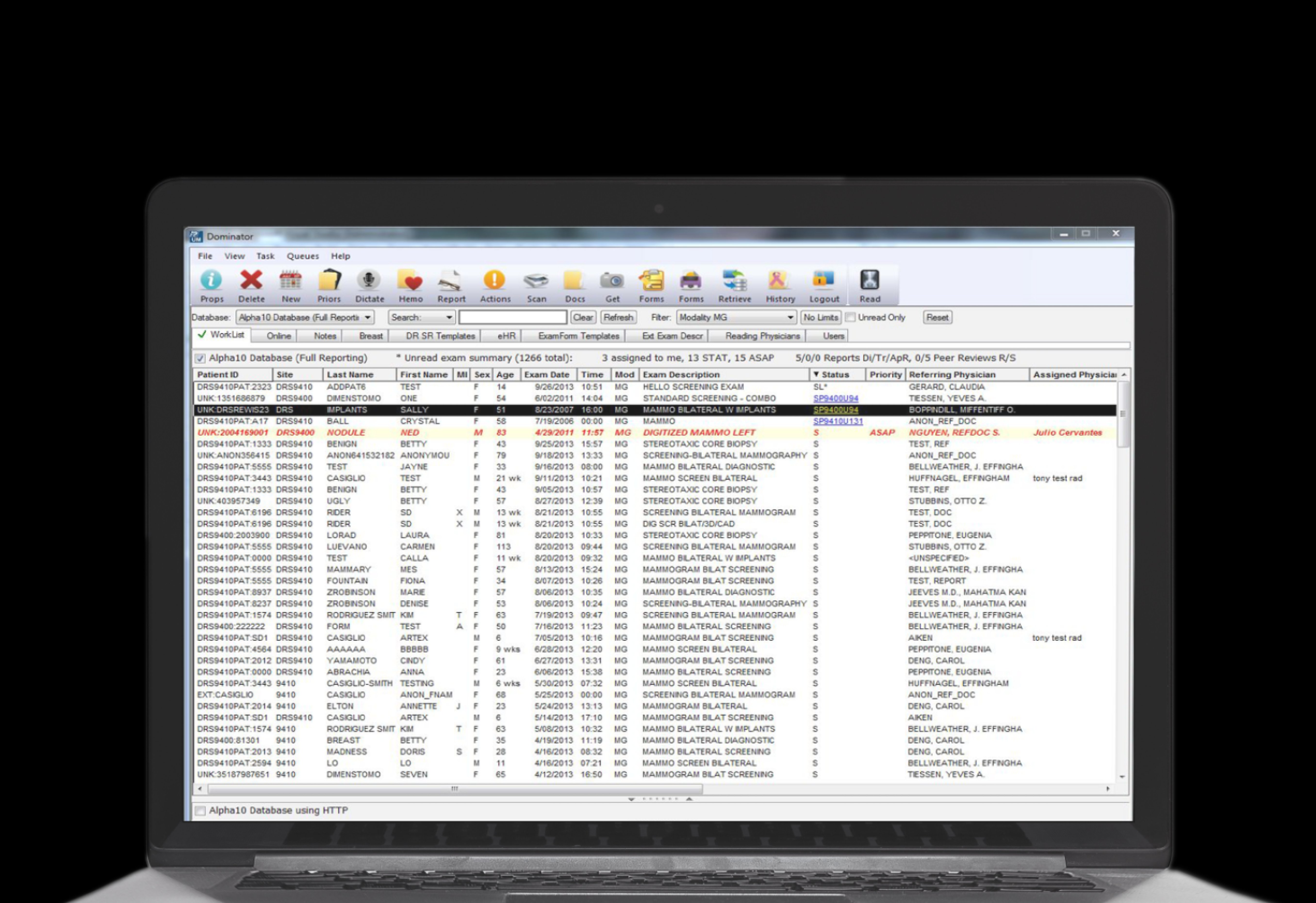Viewport: 1316px width, 903px height.
Task: Select the YAMAMOTO CINDY patient row
Action: pos(655,661)
